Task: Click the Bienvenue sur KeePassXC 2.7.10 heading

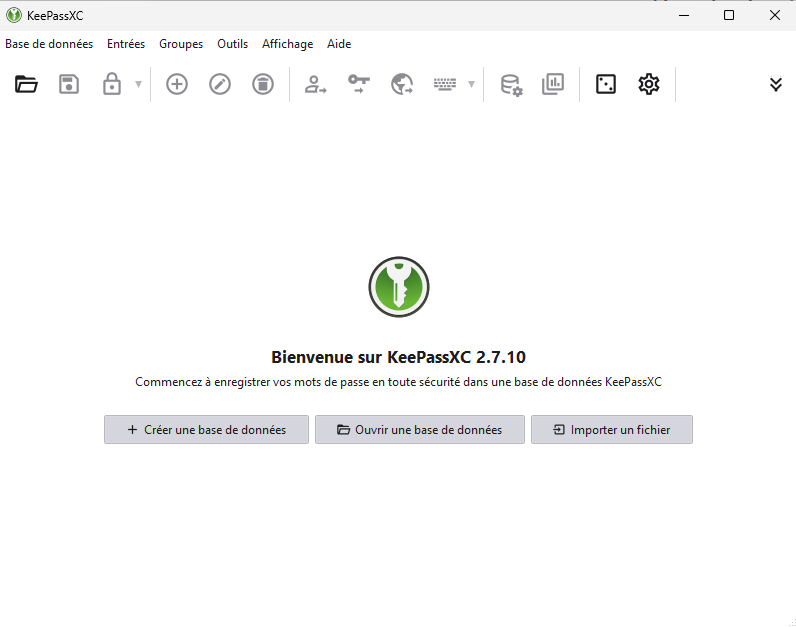Action: (399, 357)
